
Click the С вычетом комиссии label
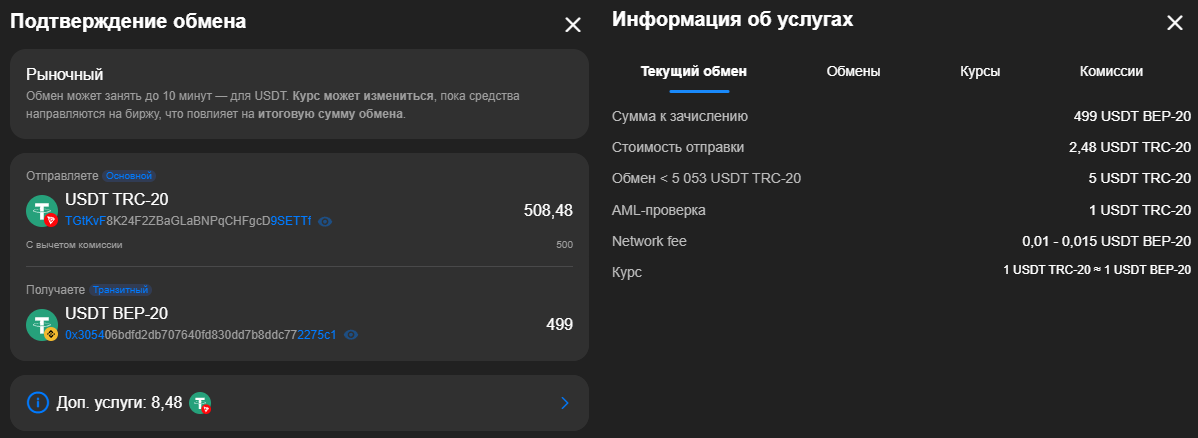click(x=74, y=245)
